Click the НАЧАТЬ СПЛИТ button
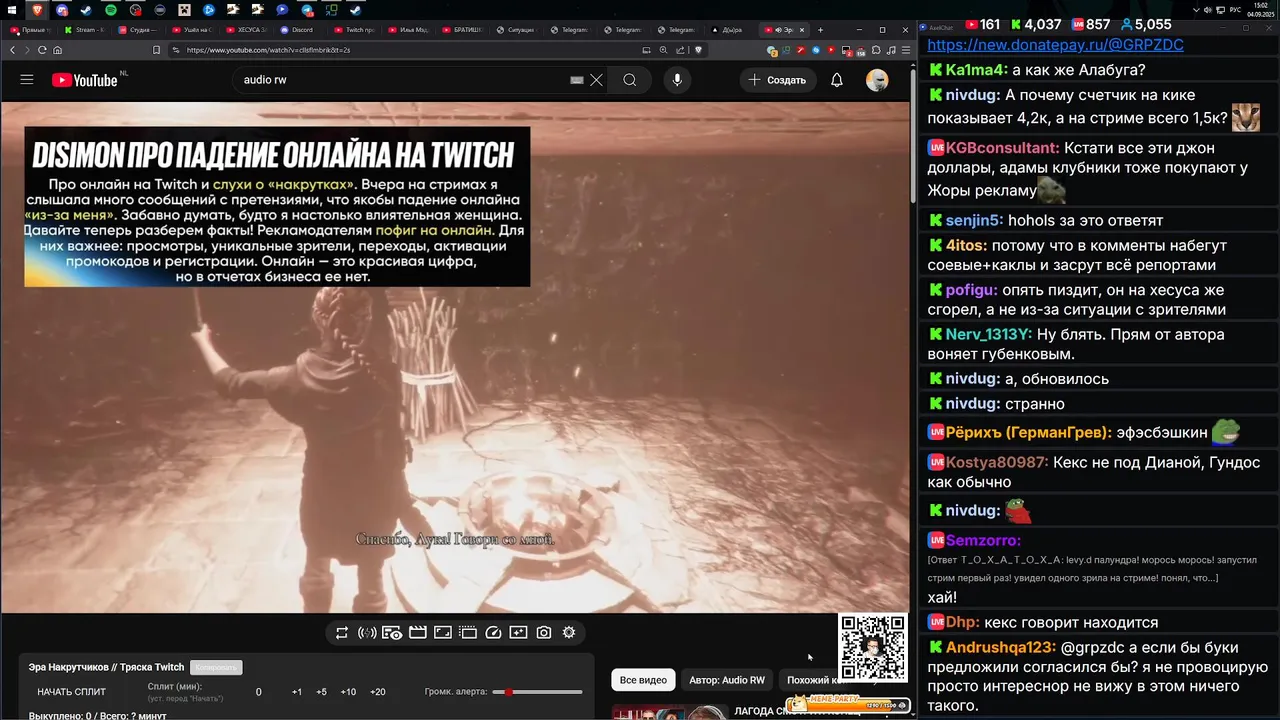The width and height of the screenshot is (1280, 720). [71, 692]
